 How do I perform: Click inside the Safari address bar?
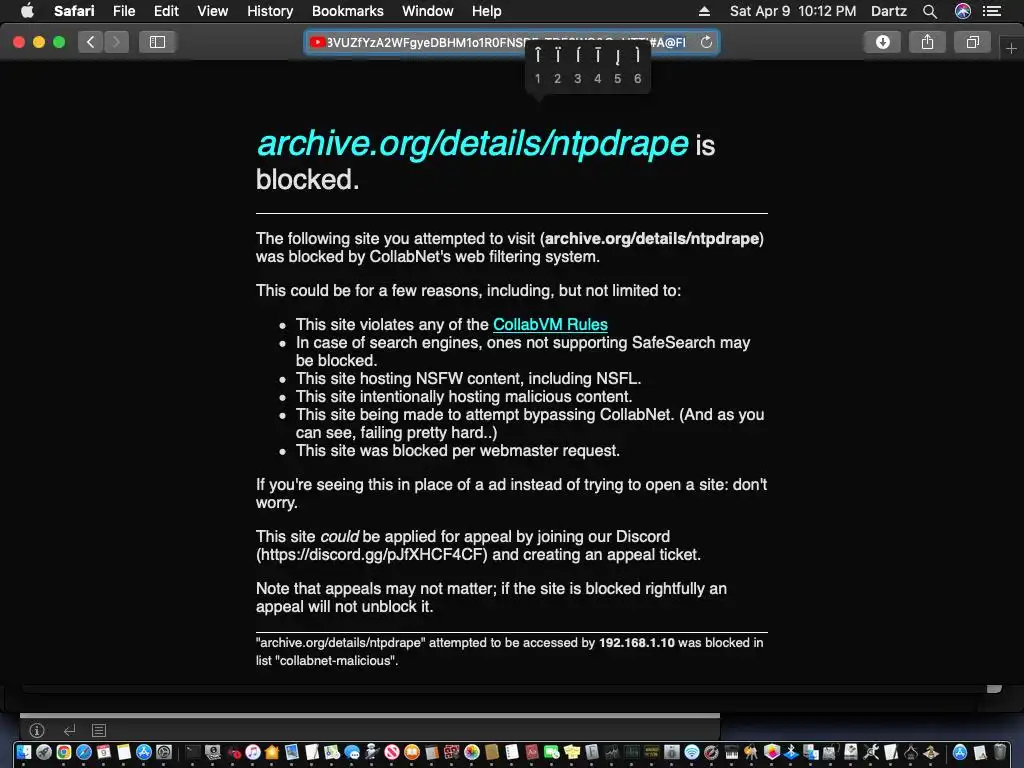[x=511, y=42]
